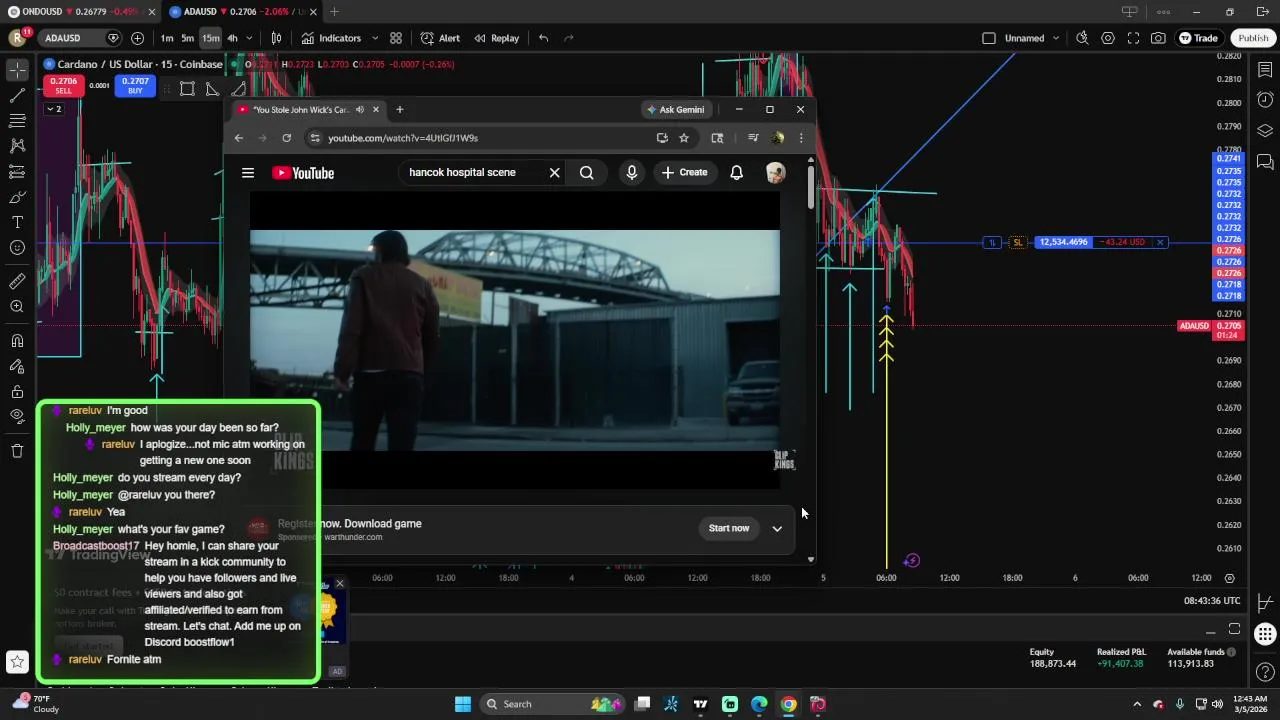The image size is (1280, 720).
Task: Switch chart to 4h interval
Action: point(232,38)
